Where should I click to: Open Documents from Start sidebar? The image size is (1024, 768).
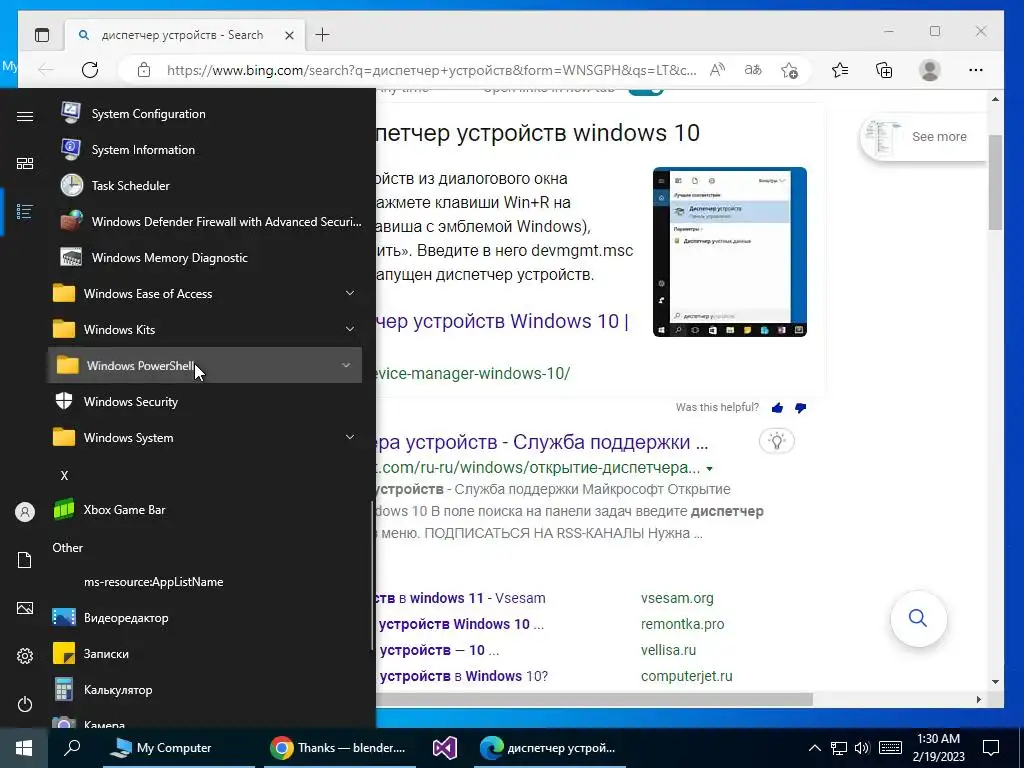[x=25, y=560]
